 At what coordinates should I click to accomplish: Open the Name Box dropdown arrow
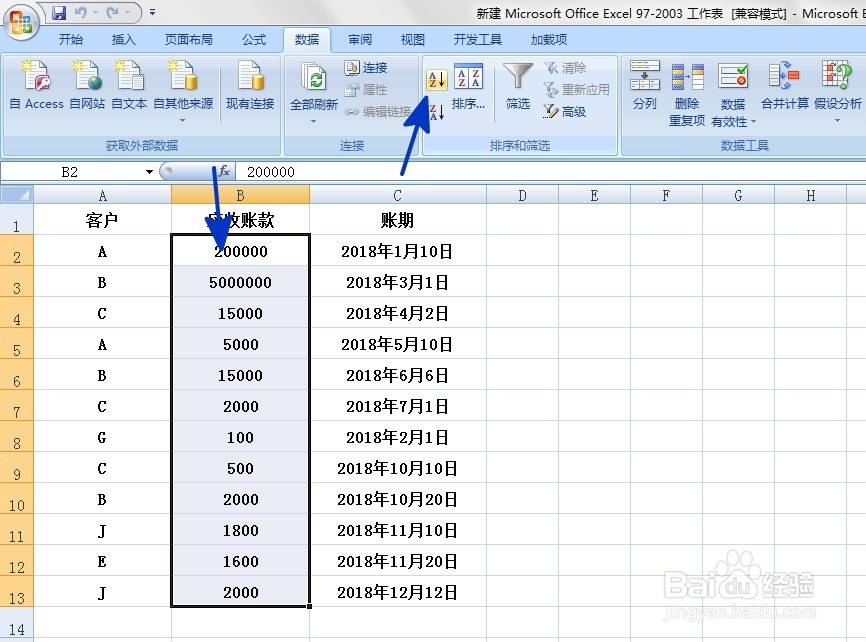tap(149, 172)
